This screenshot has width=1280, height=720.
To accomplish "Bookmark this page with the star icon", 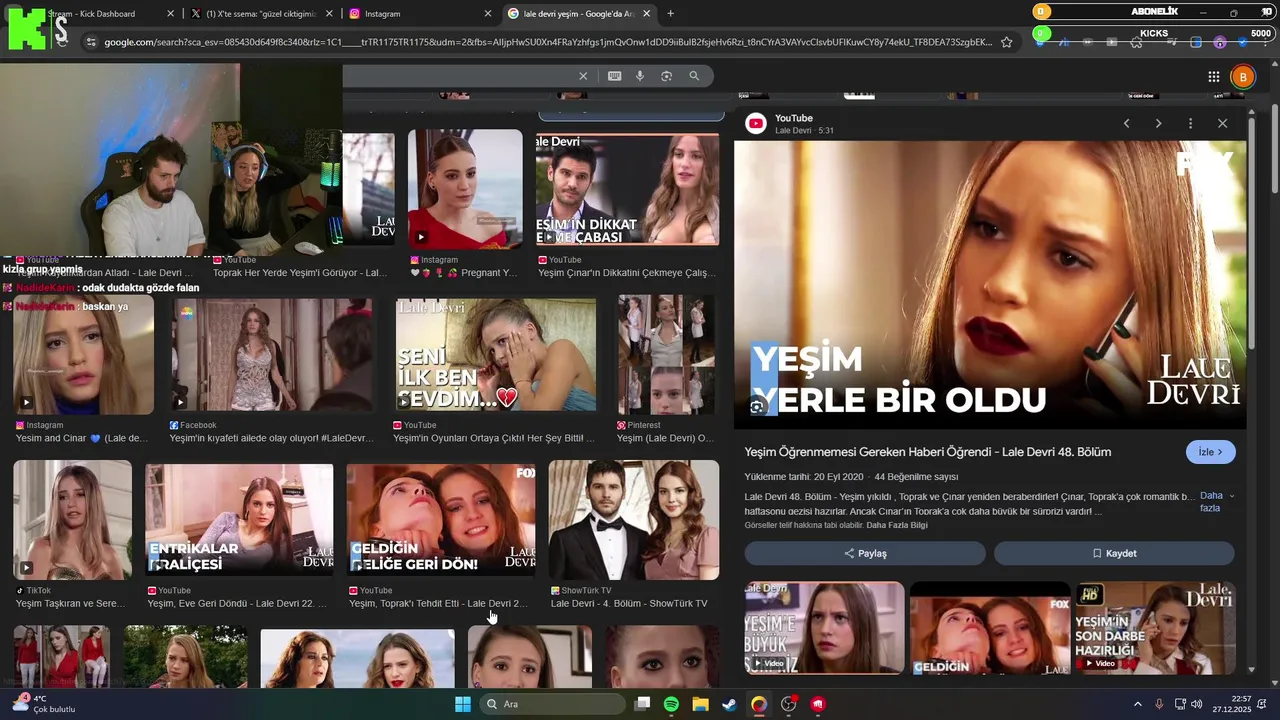I will pyautogui.click(x=1007, y=42).
